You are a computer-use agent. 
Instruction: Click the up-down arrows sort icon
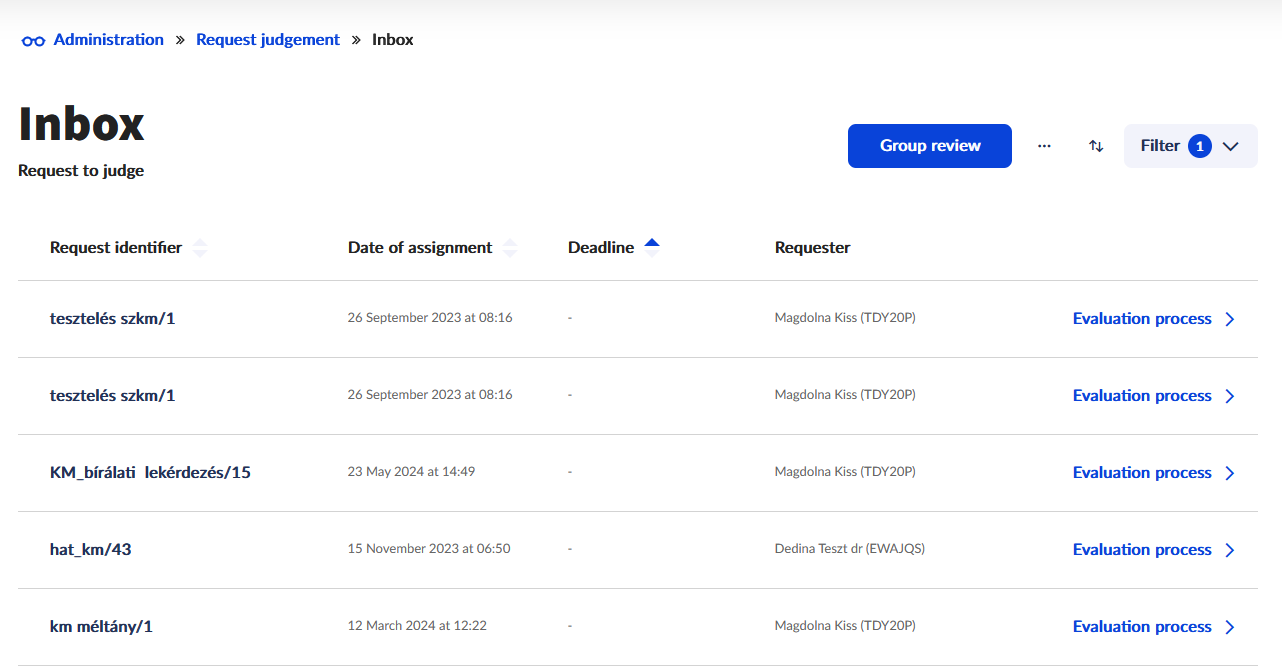click(x=1096, y=146)
